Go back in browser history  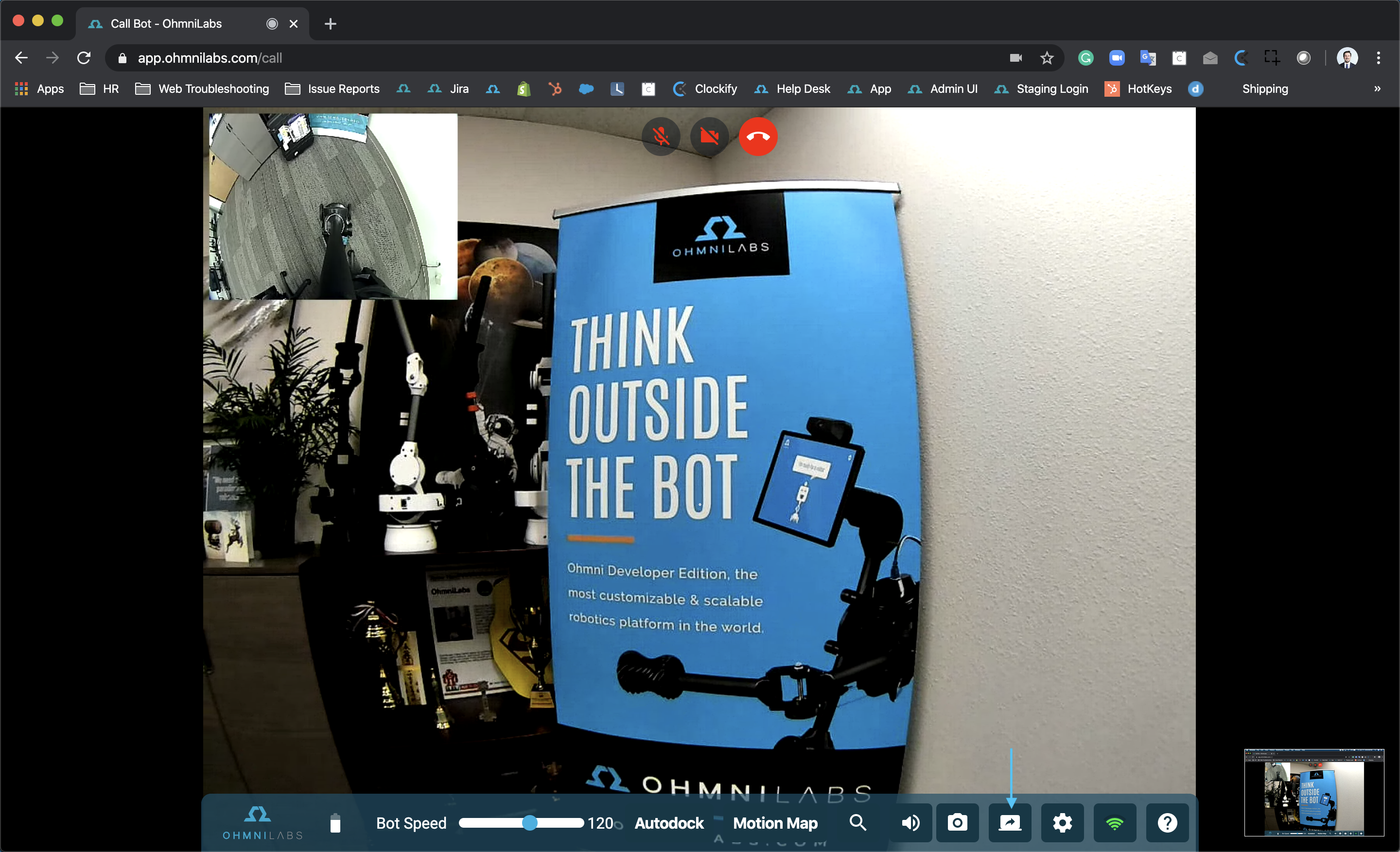pyautogui.click(x=21, y=58)
